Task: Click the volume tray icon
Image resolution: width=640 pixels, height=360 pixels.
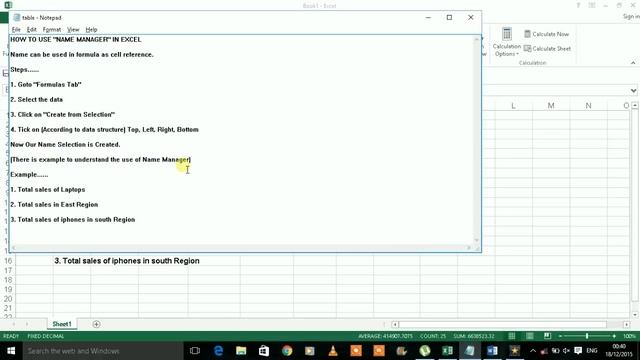Action: tap(566, 351)
